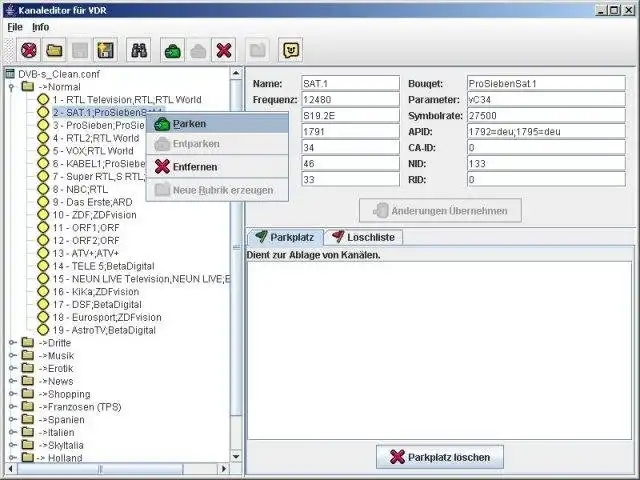Expand the ->News folder
This screenshot has height=480, width=640.
[x=13, y=381]
